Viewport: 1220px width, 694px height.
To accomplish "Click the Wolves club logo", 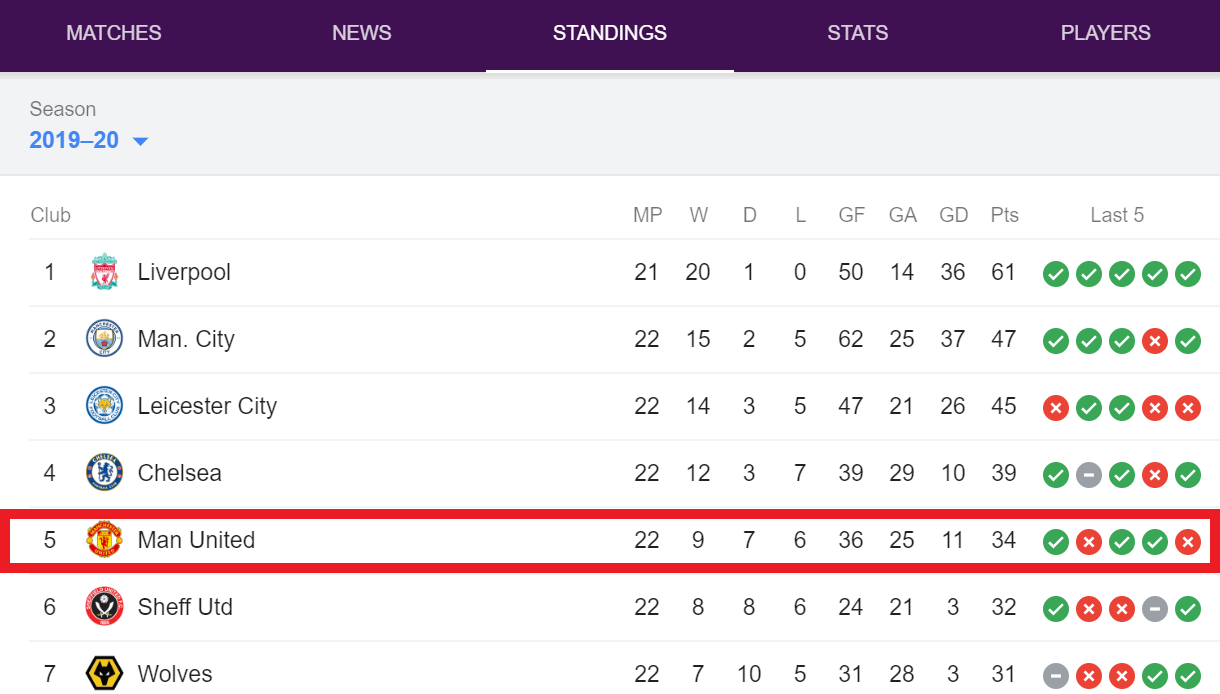I will [x=104, y=674].
